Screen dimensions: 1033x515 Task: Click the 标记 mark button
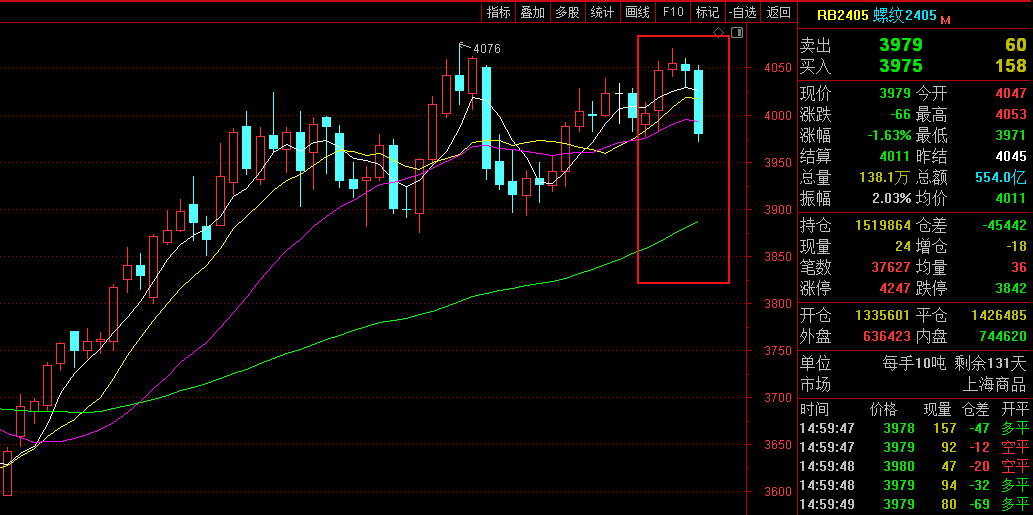point(707,12)
